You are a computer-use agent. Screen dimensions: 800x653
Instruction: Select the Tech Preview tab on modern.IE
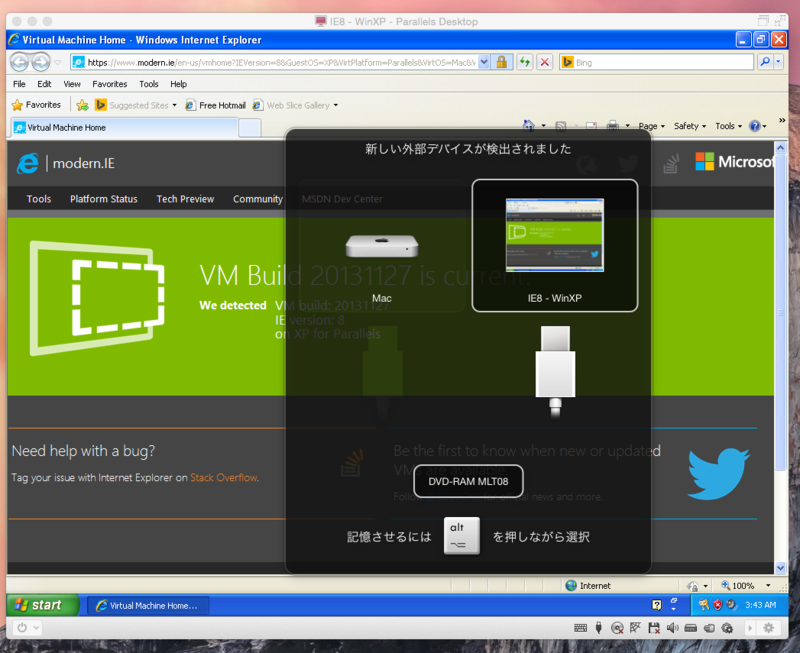pos(185,199)
